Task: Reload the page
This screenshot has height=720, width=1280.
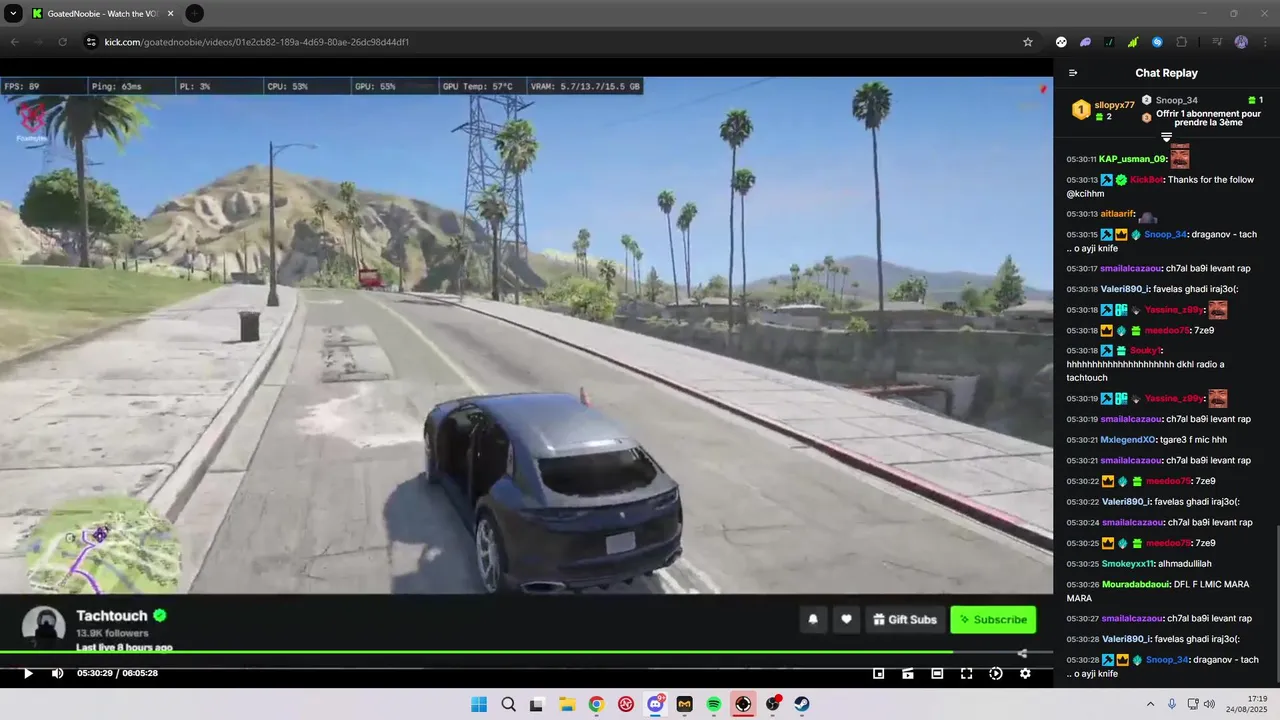Action: click(x=62, y=42)
